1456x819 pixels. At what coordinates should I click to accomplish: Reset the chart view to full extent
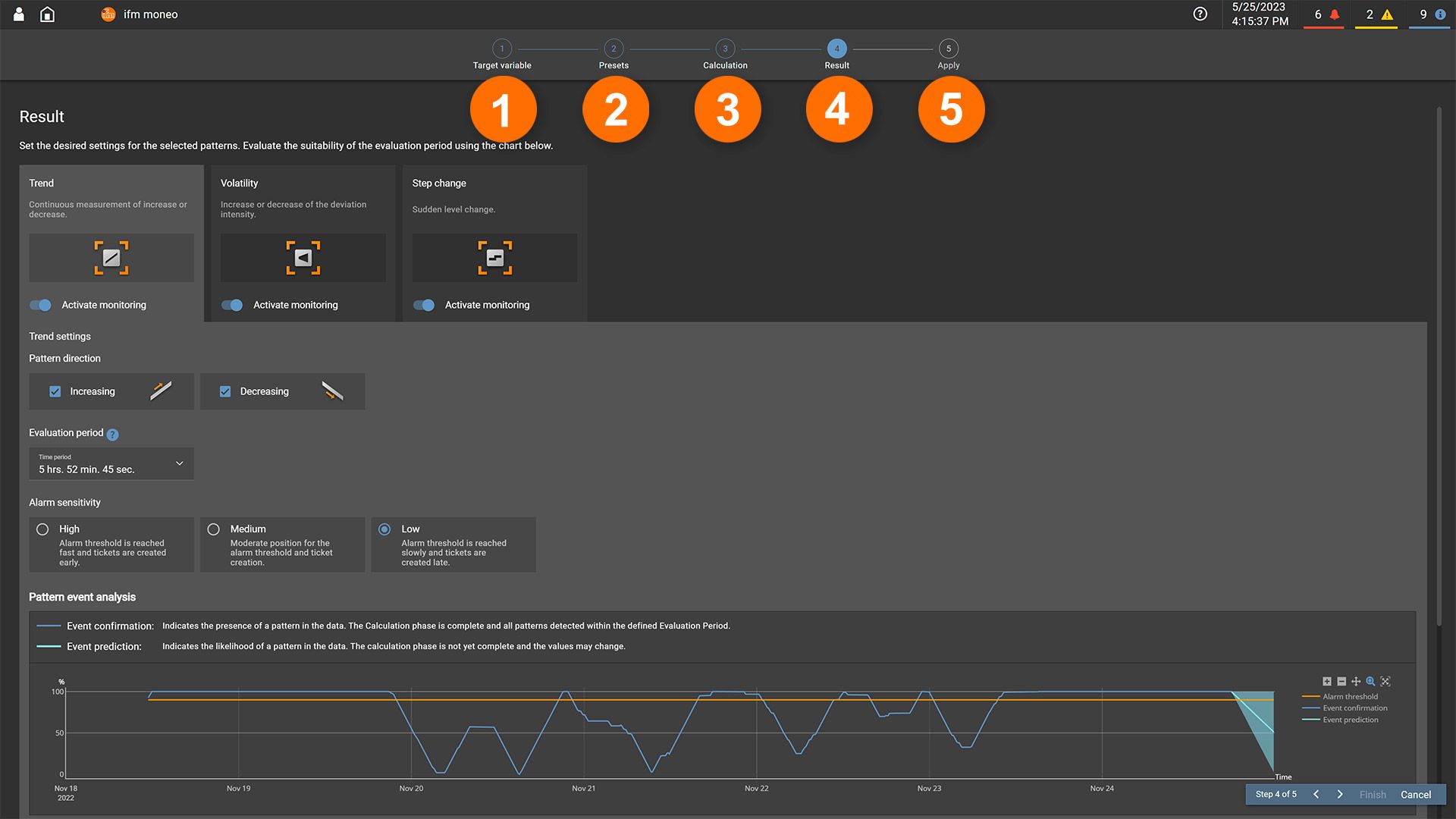1385,681
